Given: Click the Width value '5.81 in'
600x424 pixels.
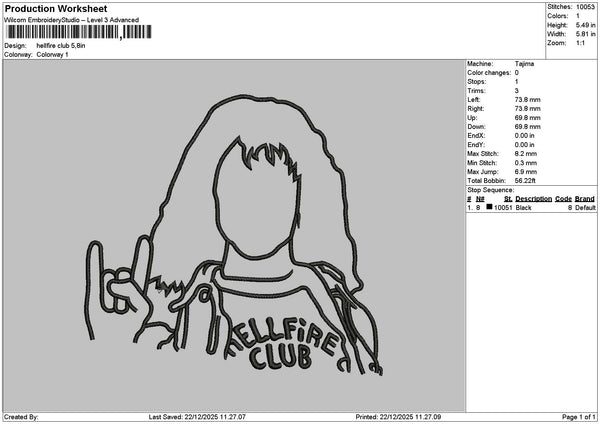Looking at the screenshot, I should tap(585, 34).
